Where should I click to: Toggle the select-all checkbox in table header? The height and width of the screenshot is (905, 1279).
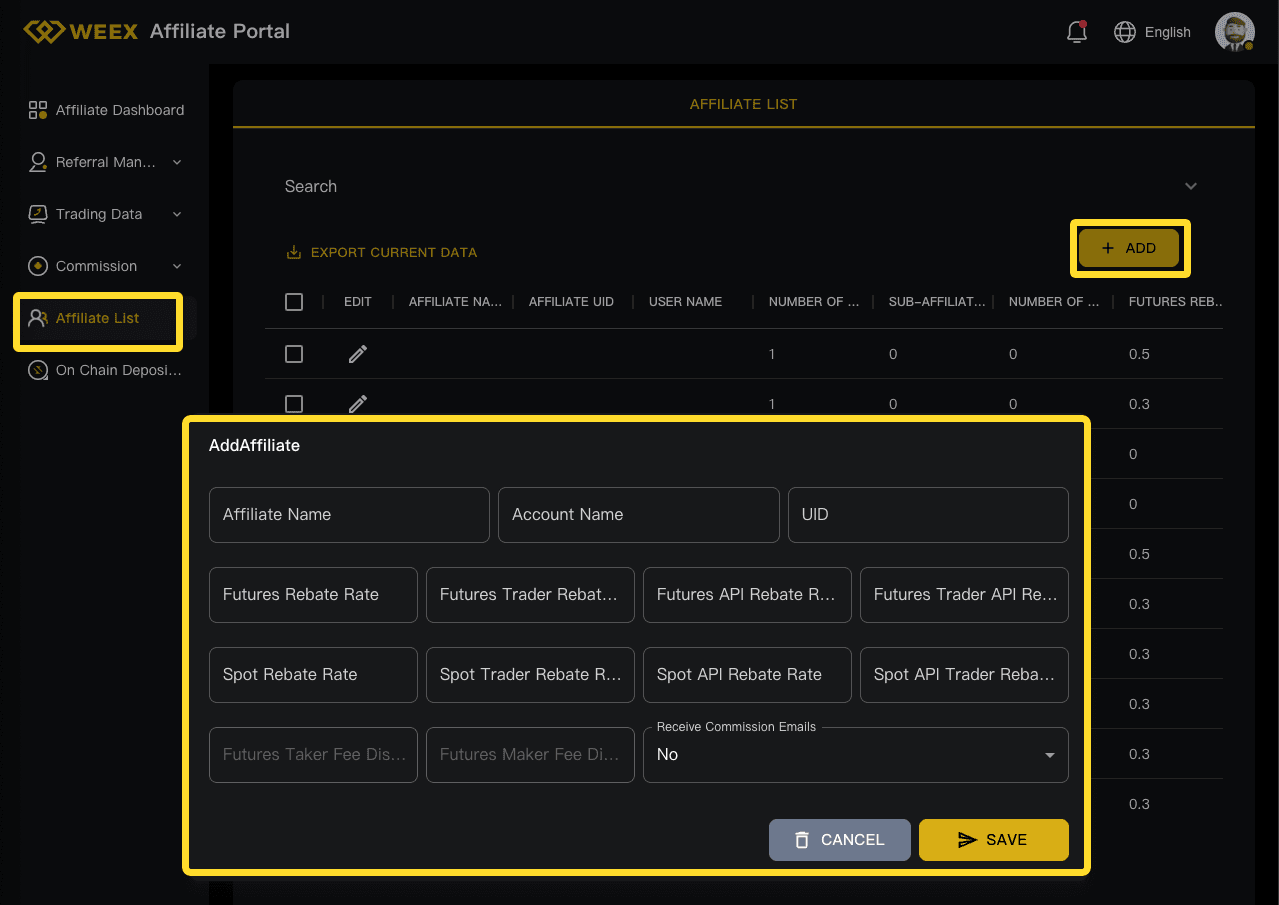pos(294,302)
